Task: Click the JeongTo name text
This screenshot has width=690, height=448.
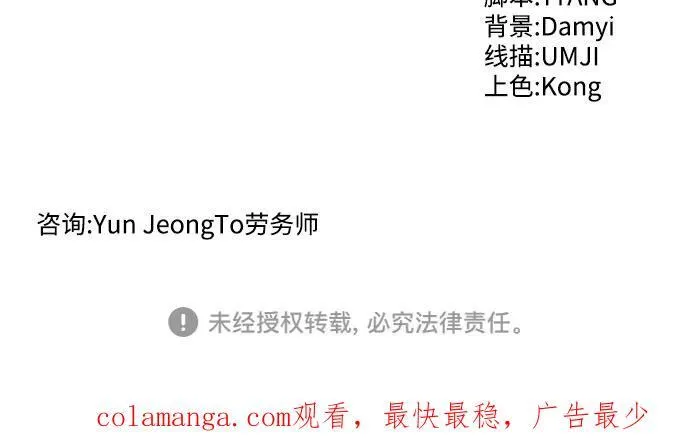Action: (194, 225)
